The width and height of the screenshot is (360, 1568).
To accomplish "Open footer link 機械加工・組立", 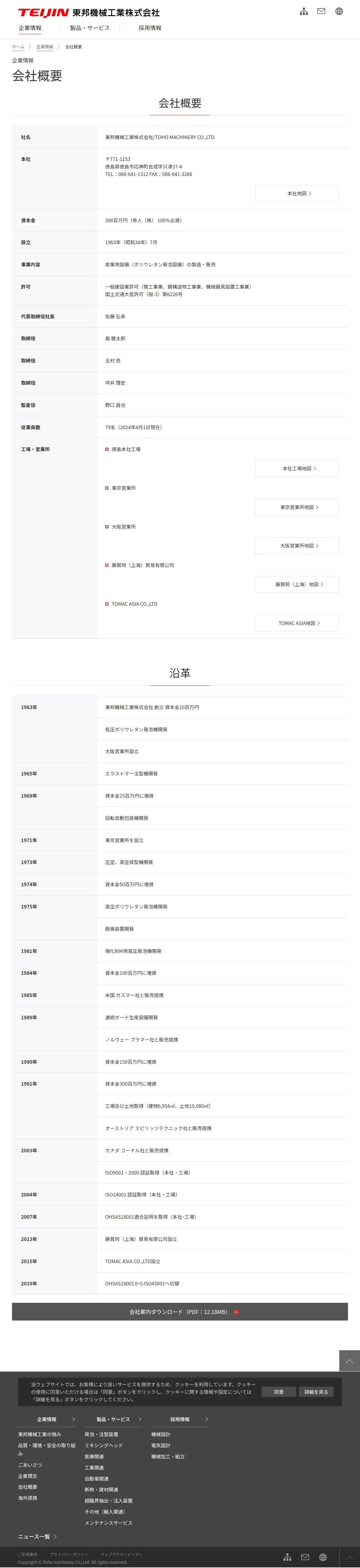I will pos(168,1457).
